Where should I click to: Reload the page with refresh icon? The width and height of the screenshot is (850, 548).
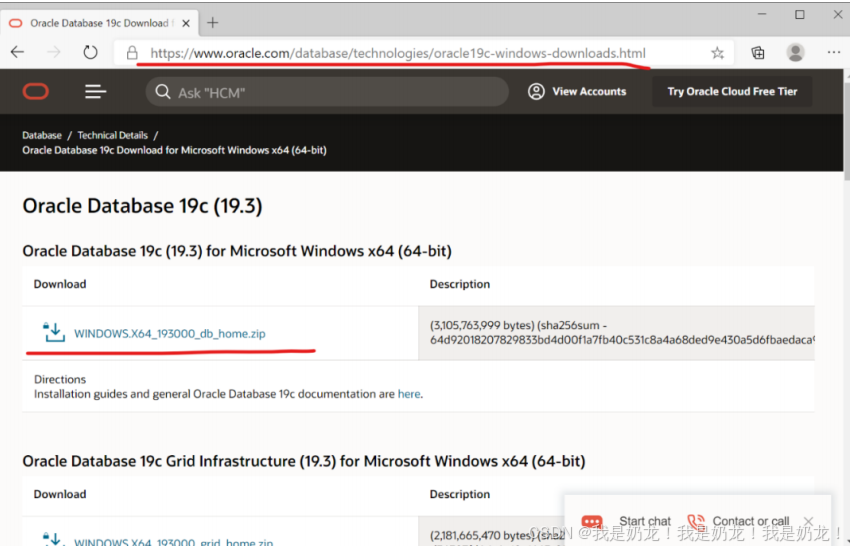[90, 52]
